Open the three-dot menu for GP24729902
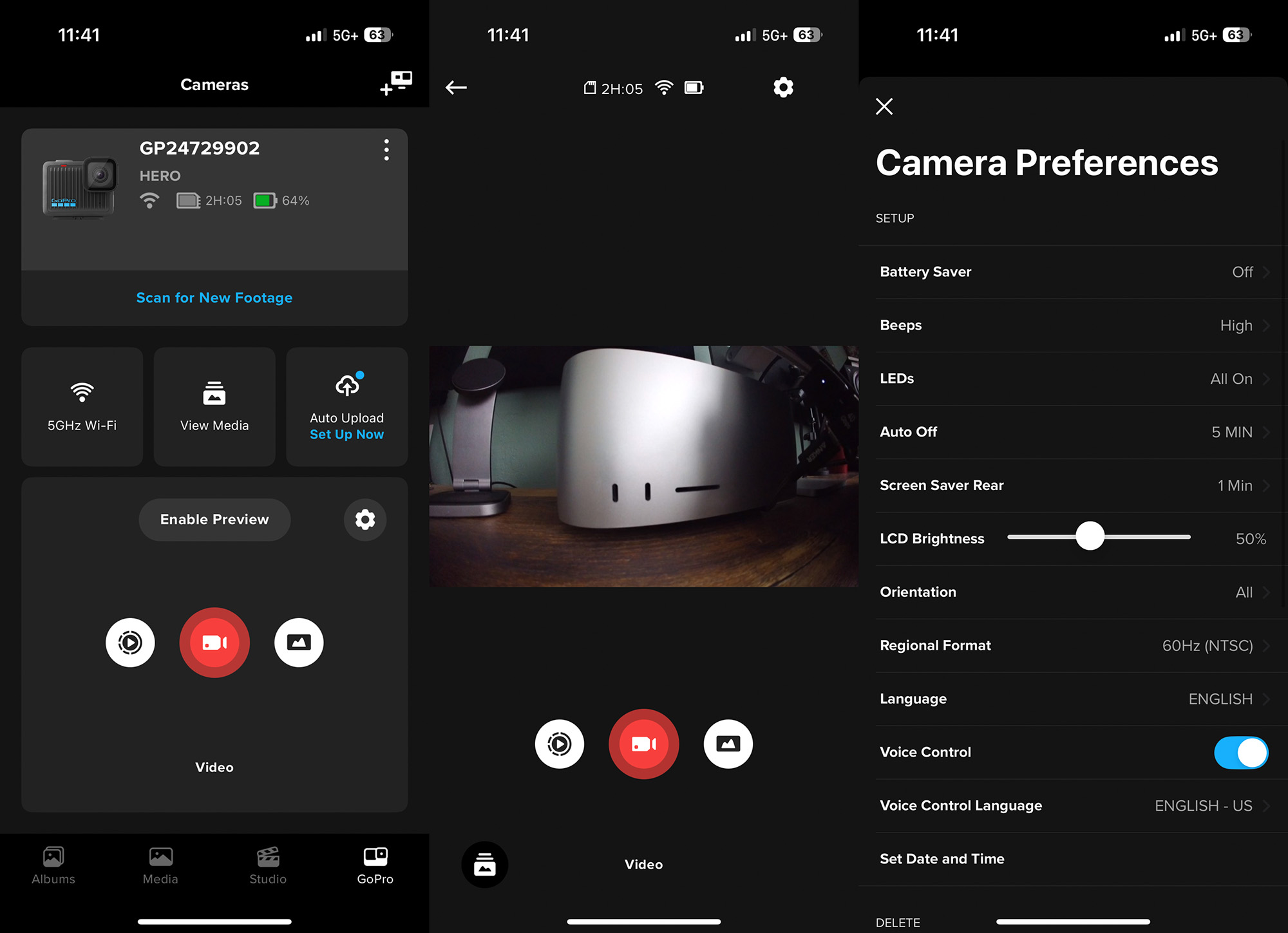 tap(386, 150)
